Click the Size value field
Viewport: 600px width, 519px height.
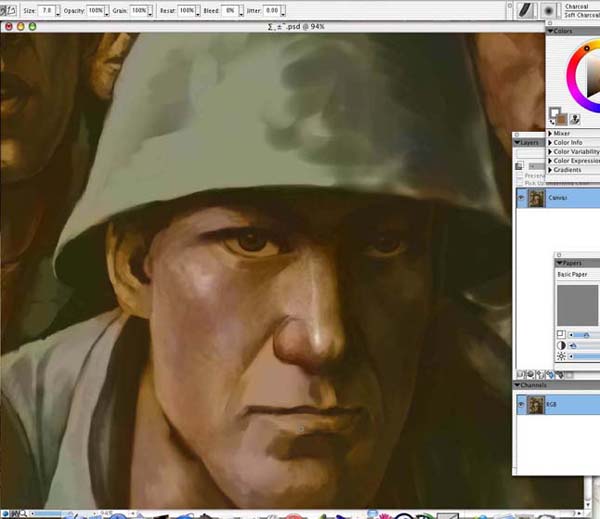(47, 10)
